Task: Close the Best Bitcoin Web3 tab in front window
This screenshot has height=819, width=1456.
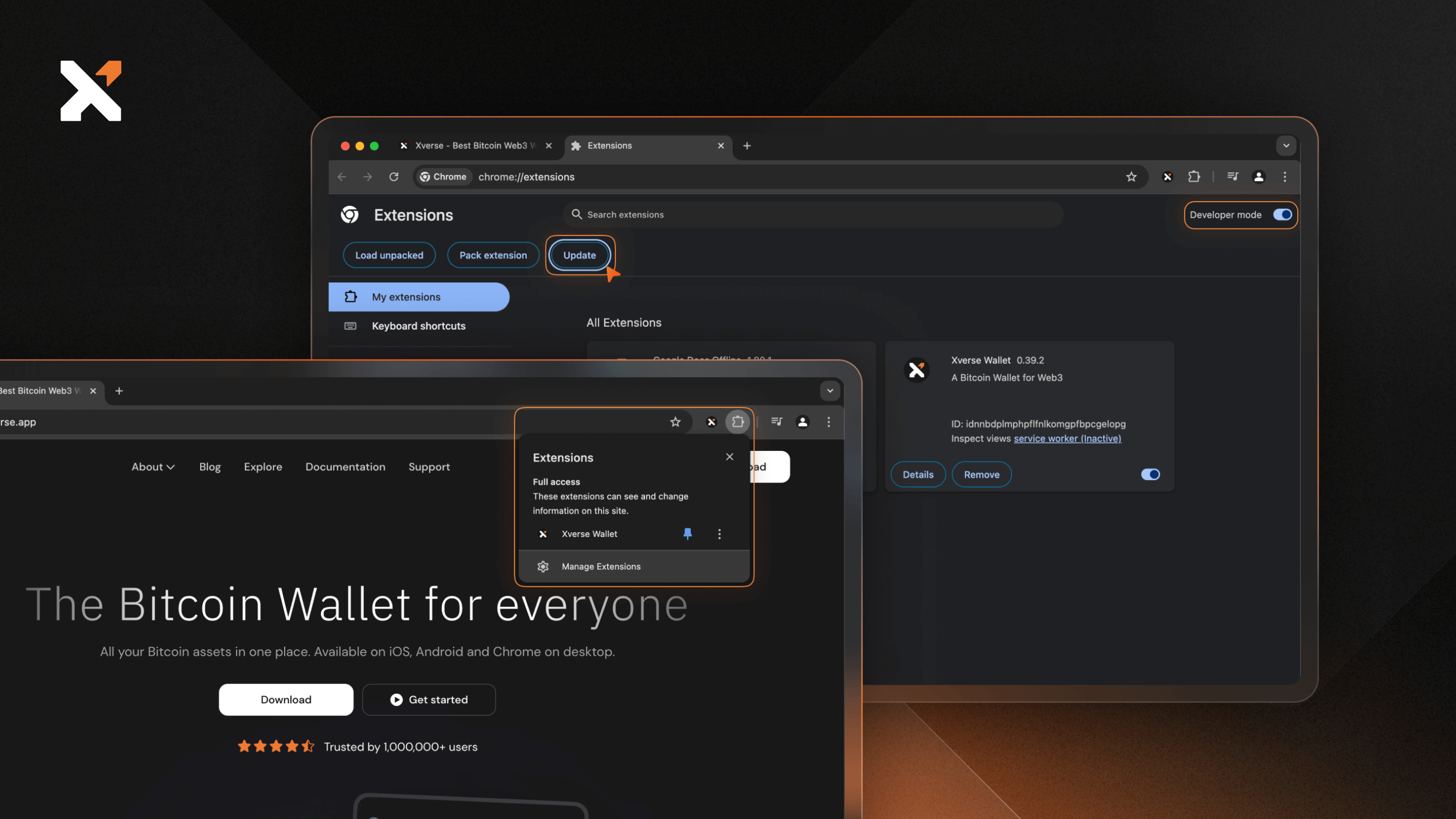Action: coord(93,391)
